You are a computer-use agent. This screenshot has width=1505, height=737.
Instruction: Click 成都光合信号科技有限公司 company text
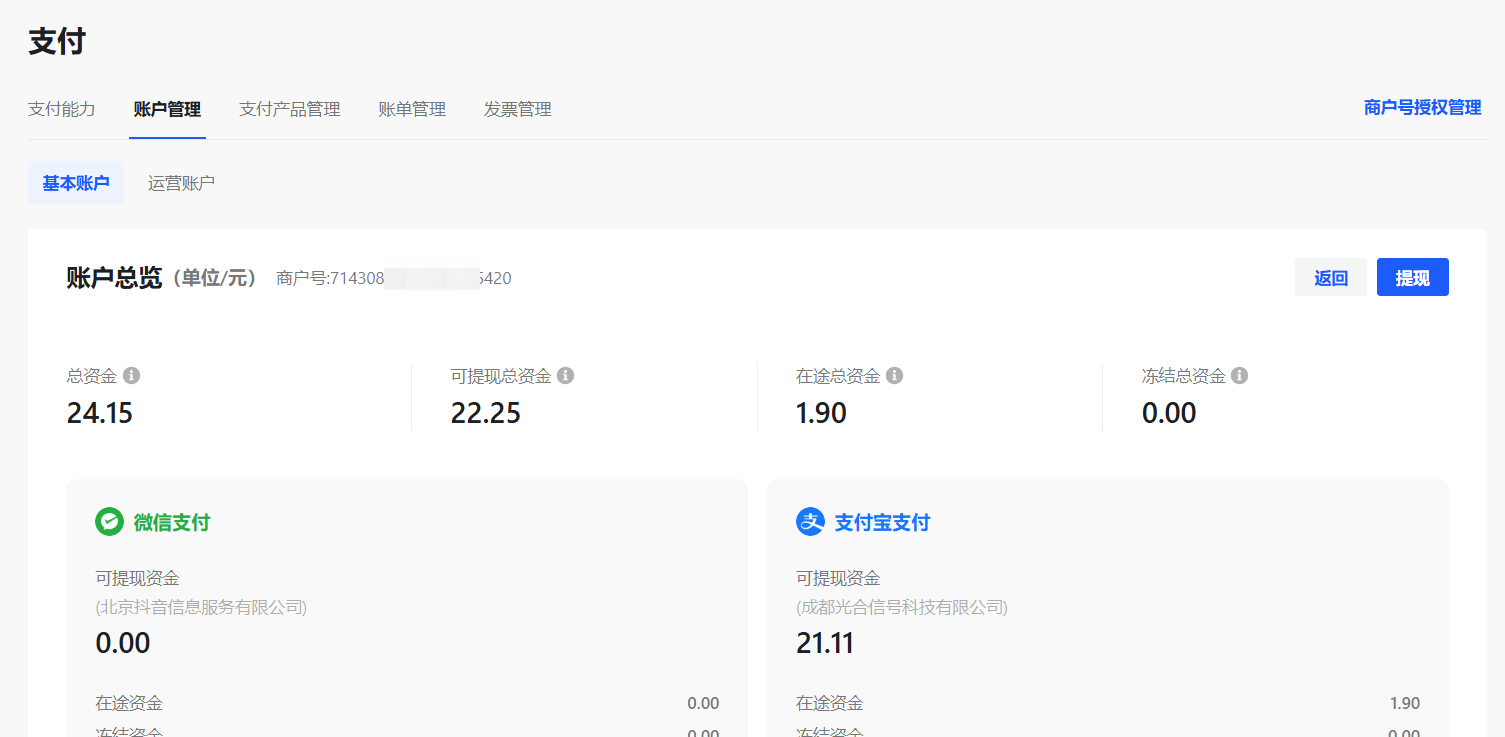coord(902,607)
